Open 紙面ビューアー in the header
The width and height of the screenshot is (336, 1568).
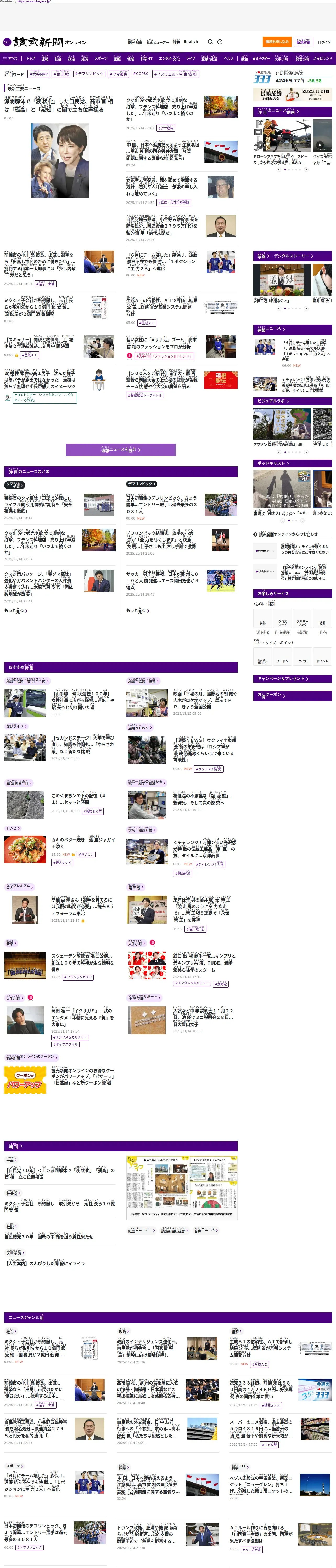pyautogui.click(x=157, y=42)
